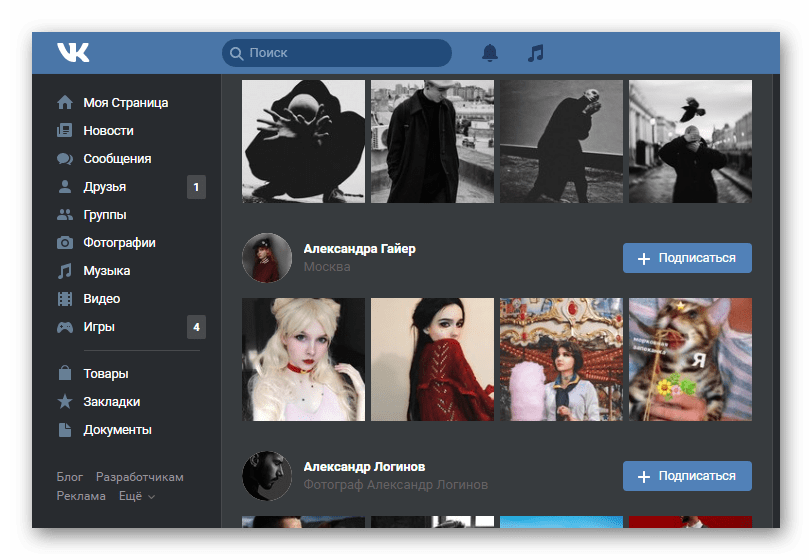Open Видео section in sidebar

(x=101, y=299)
